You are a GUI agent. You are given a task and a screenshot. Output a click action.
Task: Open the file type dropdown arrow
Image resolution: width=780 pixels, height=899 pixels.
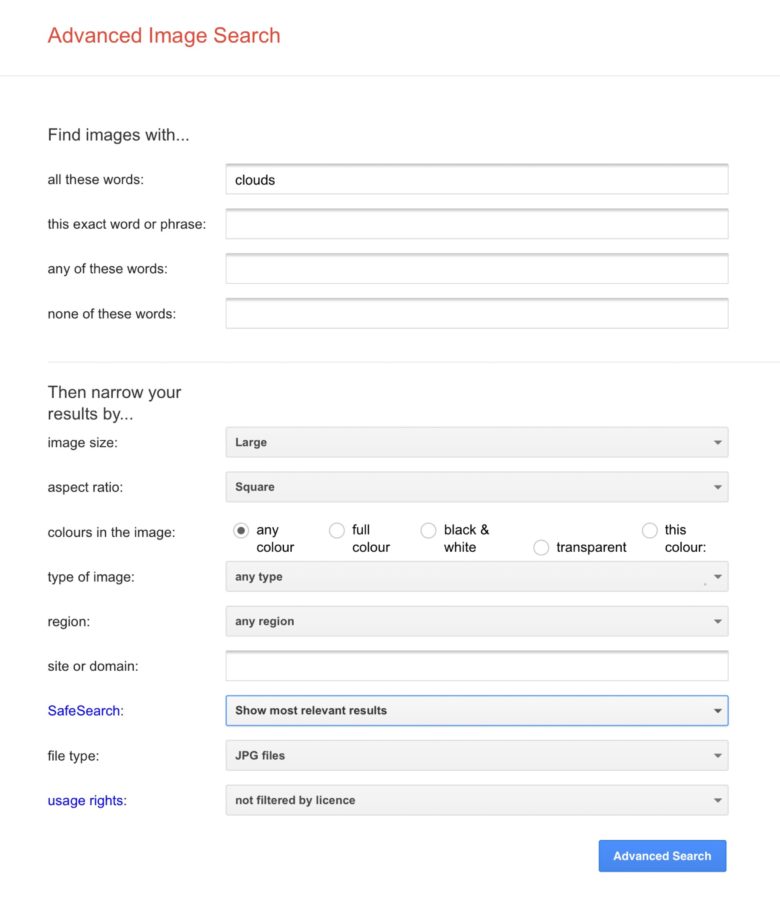717,755
